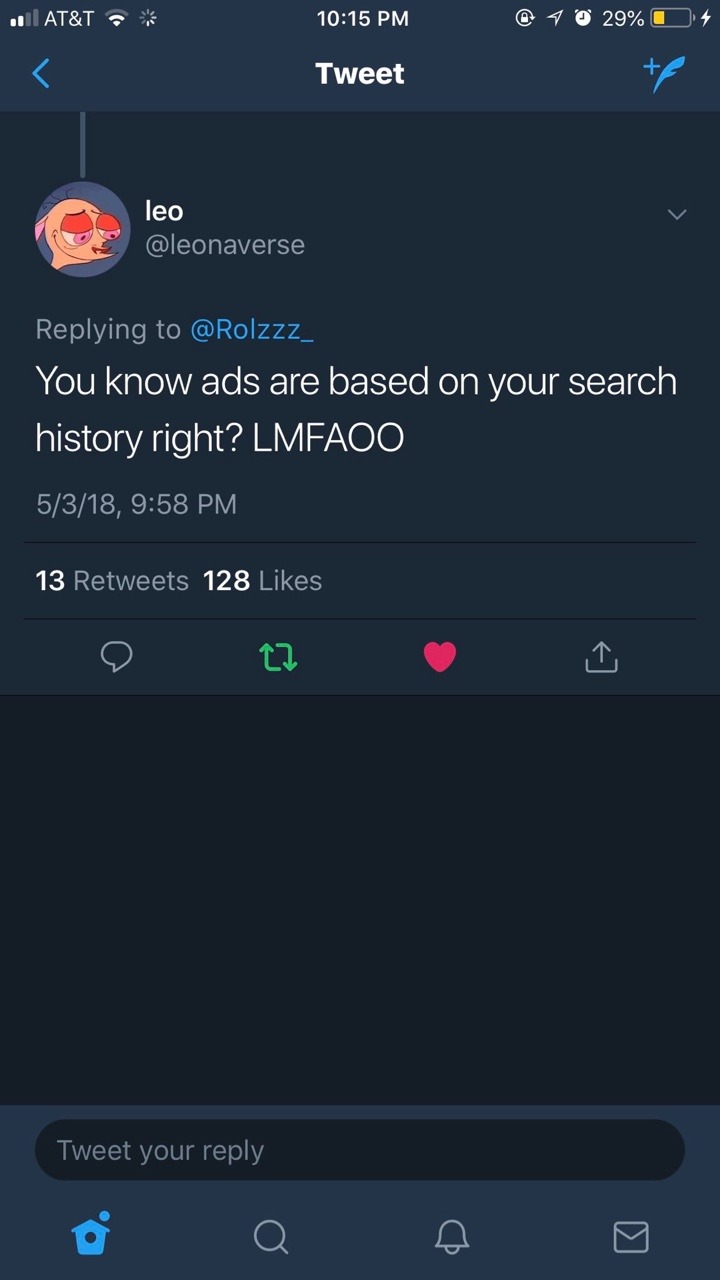720x1280 pixels.
Task: Tap the Tweet your reply field
Action: (360, 1150)
